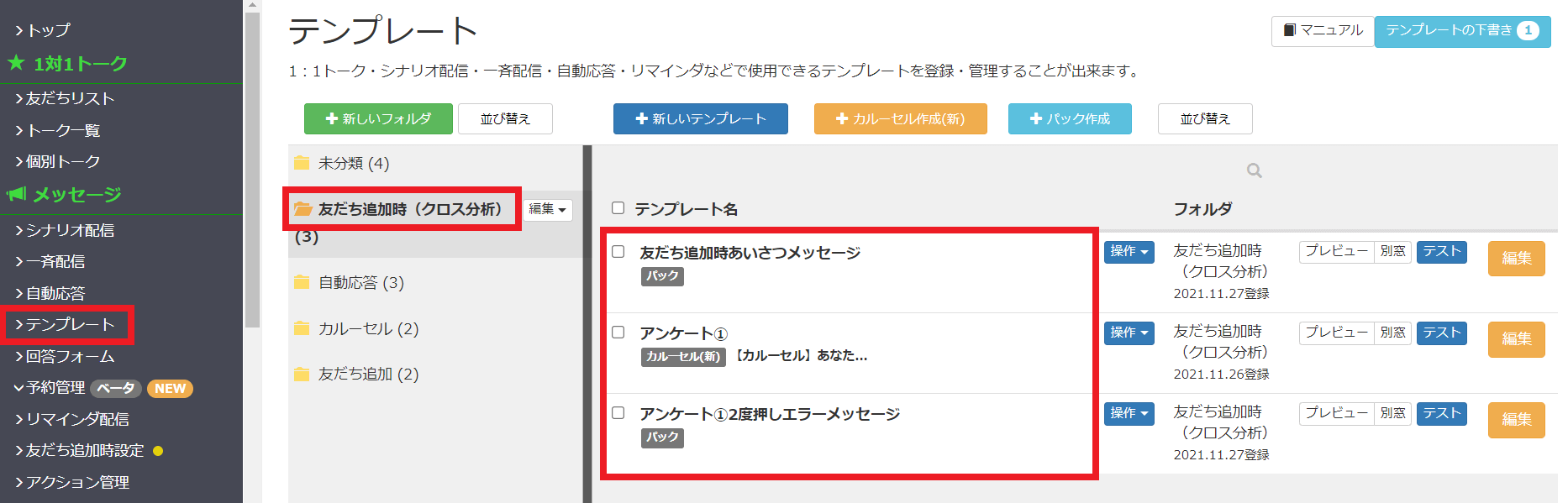Click 別窓 in the アンケート① row
The height and width of the screenshot is (503, 1568).
tap(1392, 333)
